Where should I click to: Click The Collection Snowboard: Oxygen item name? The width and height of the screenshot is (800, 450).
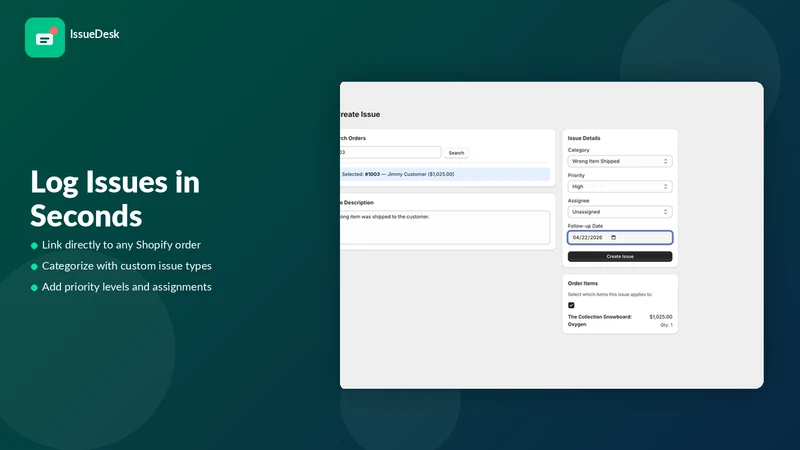tap(599, 320)
